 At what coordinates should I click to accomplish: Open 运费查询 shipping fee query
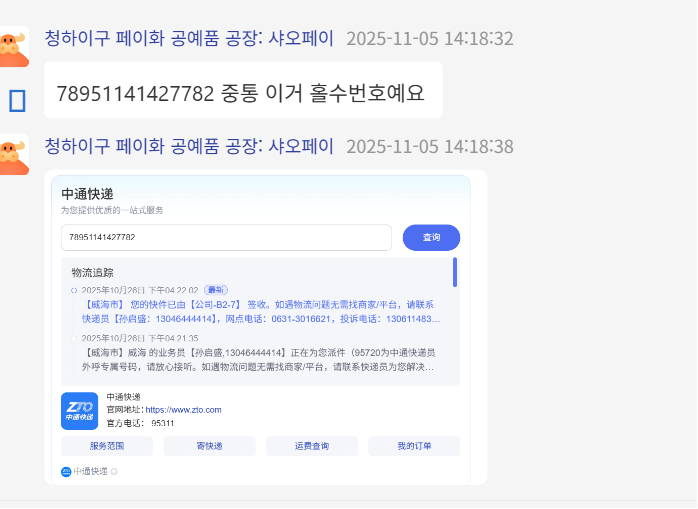(312, 446)
